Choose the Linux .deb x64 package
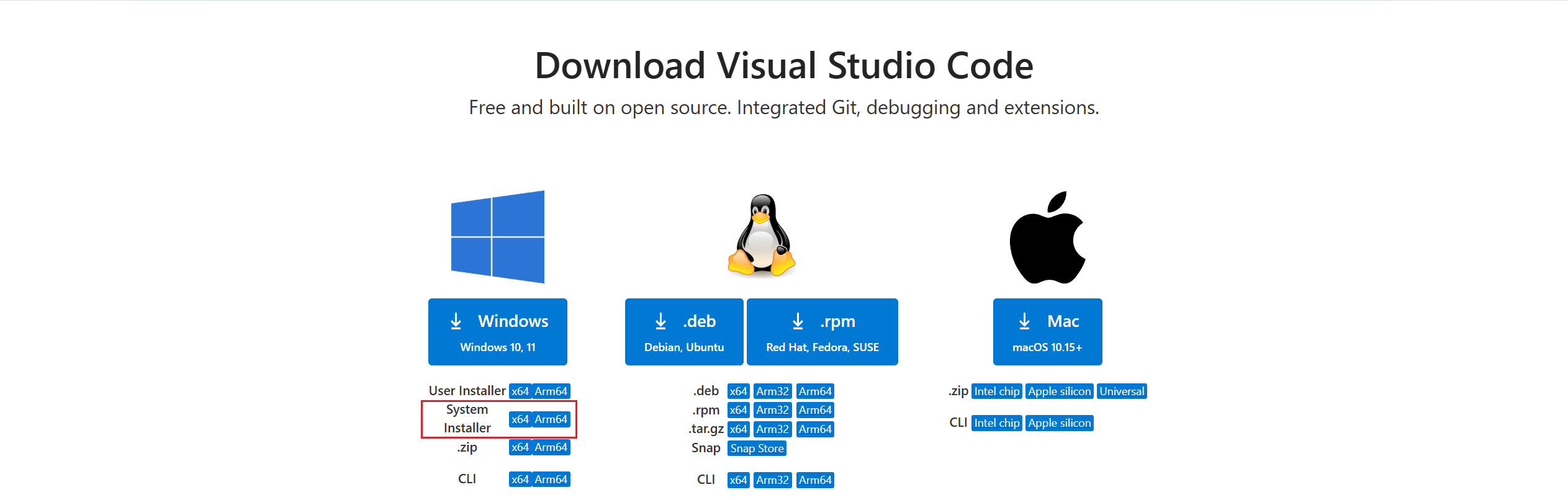Image resolution: width=1568 pixels, height=500 pixels. pyautogui.click(x=739, y=391)
